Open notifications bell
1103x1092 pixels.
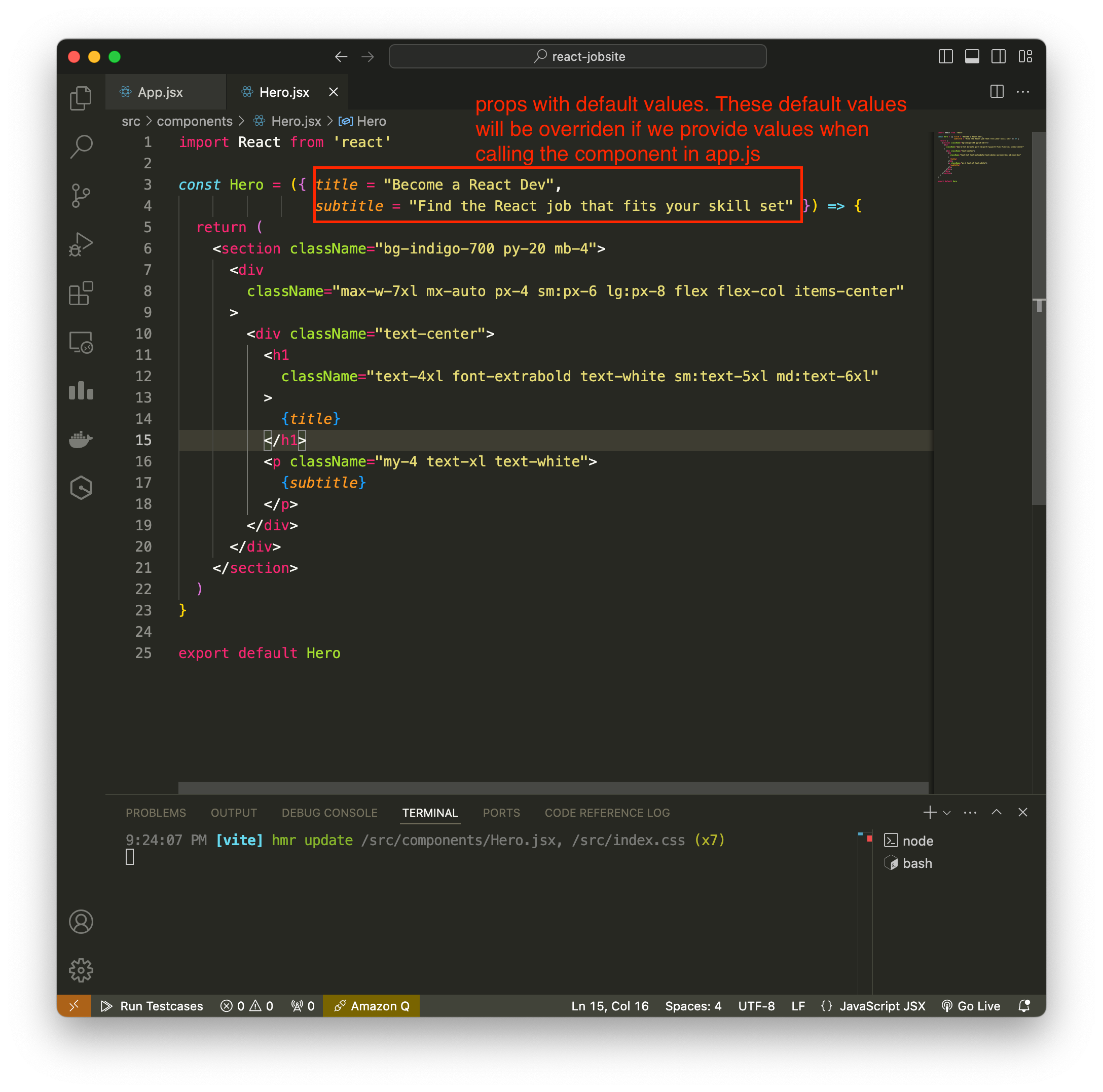[1024, 1006]
